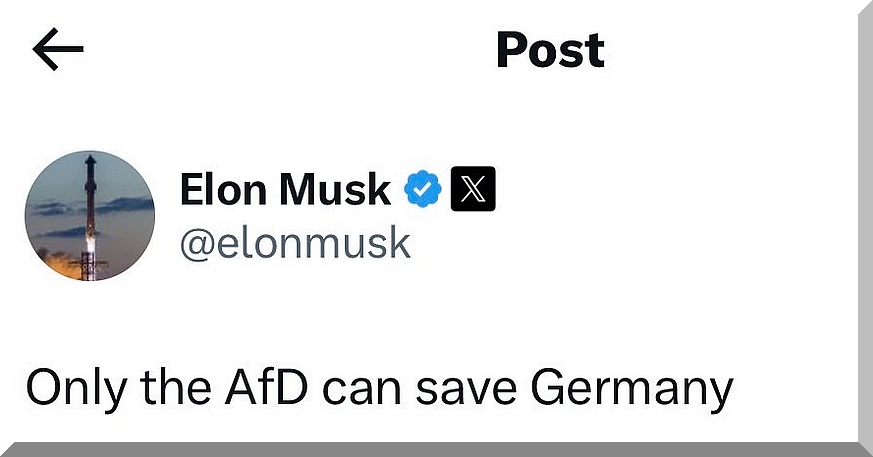Click the surname Musk in the name
The width and height of the screenshot is (873, 457).
click(x=340, y=189)
